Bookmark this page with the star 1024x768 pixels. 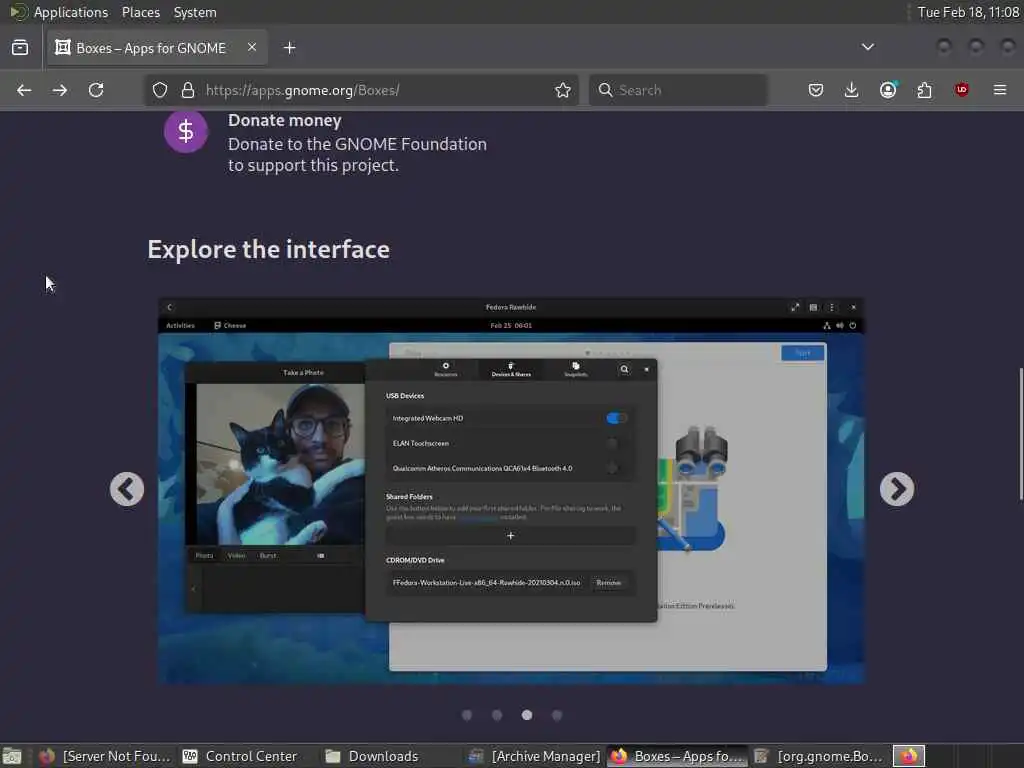pos(563,90)
